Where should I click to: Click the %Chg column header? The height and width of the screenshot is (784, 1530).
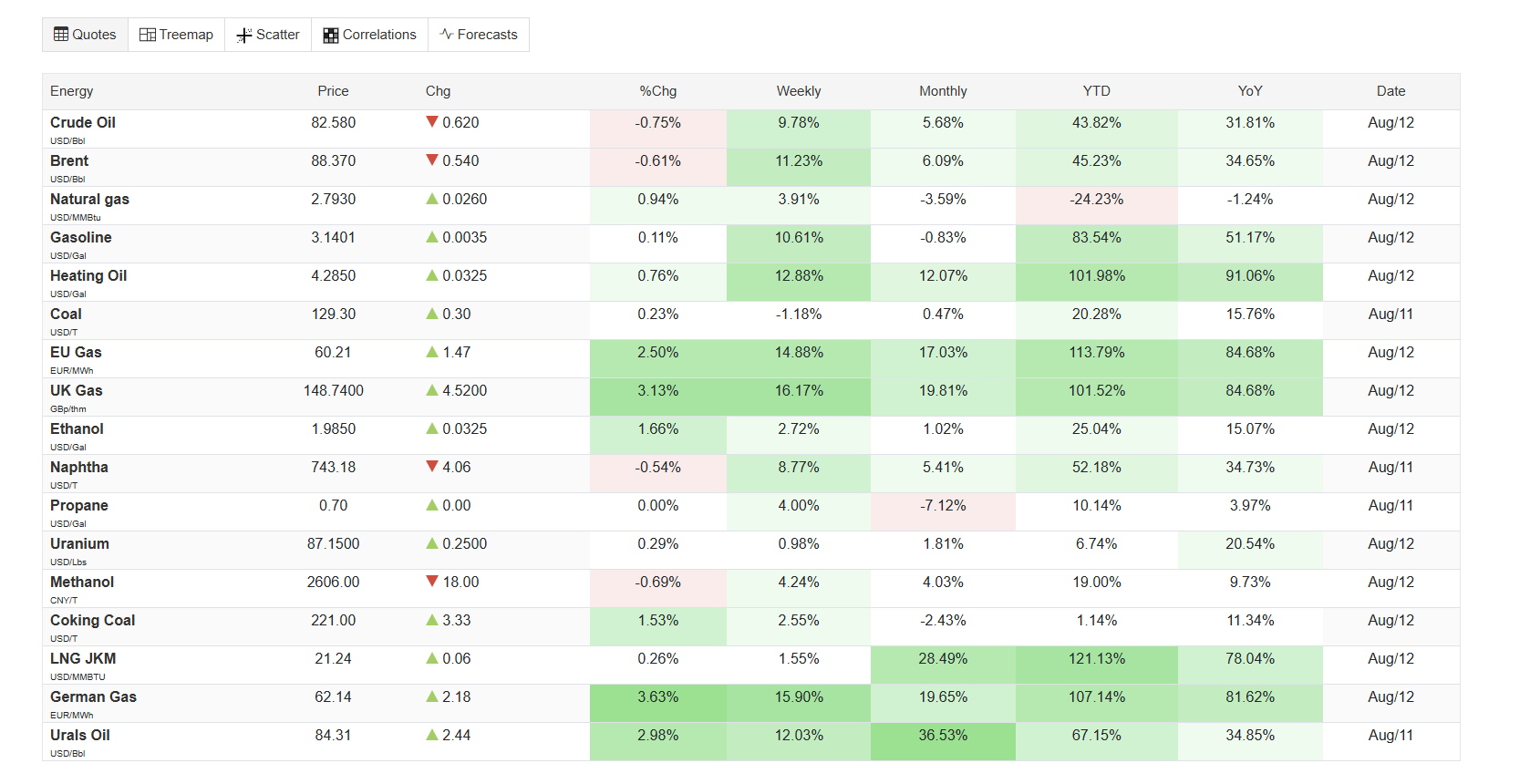(658, 91)
